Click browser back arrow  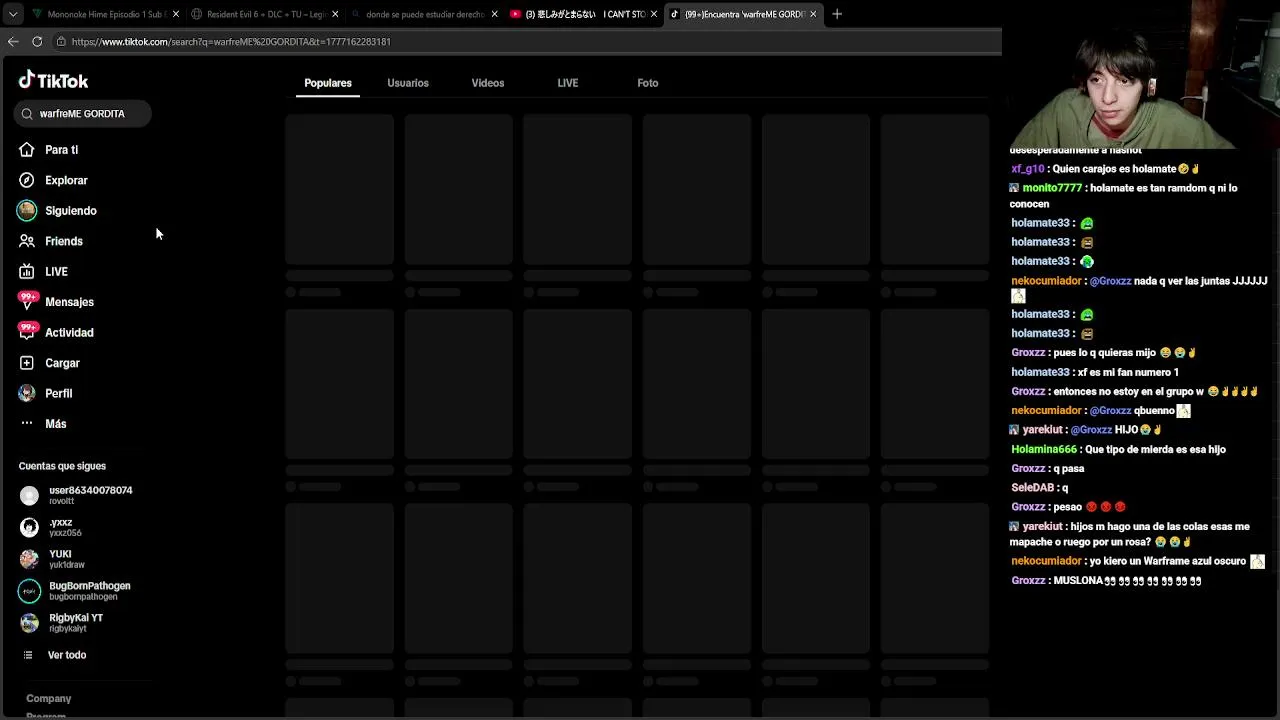pos(13,41)
